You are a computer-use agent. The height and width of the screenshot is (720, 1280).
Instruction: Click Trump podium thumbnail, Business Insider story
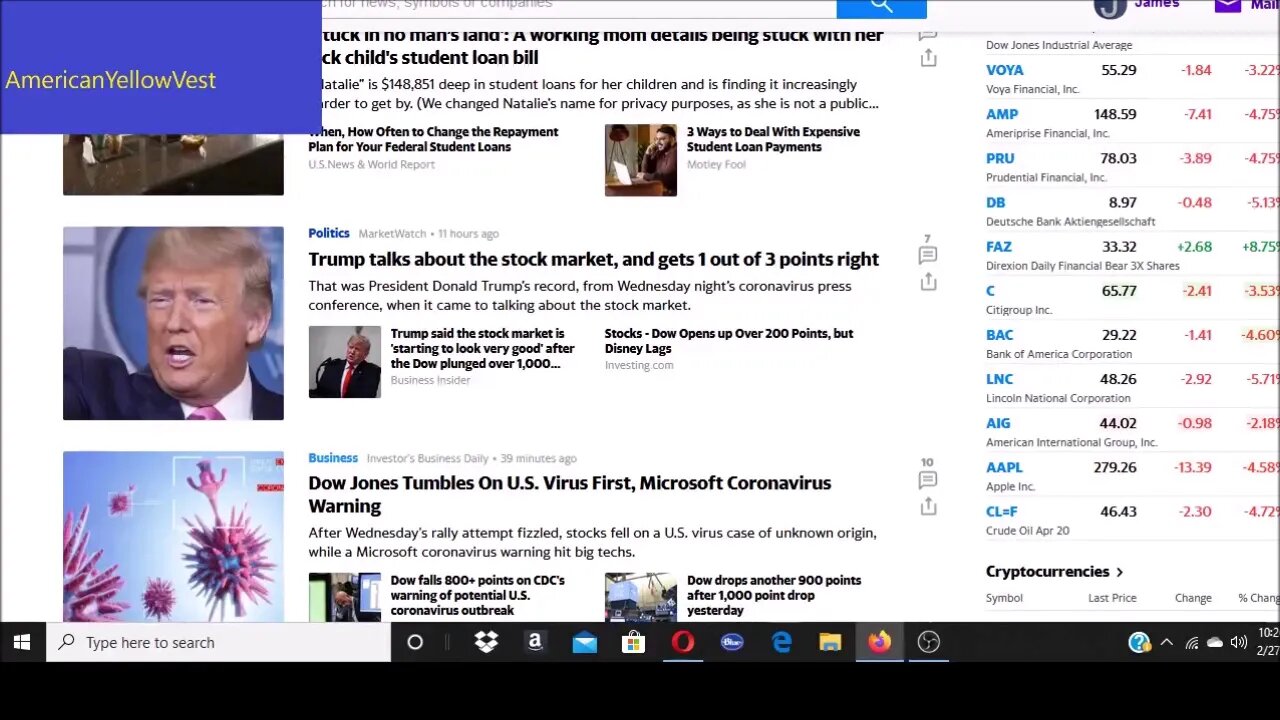click(x=345, y=362)
